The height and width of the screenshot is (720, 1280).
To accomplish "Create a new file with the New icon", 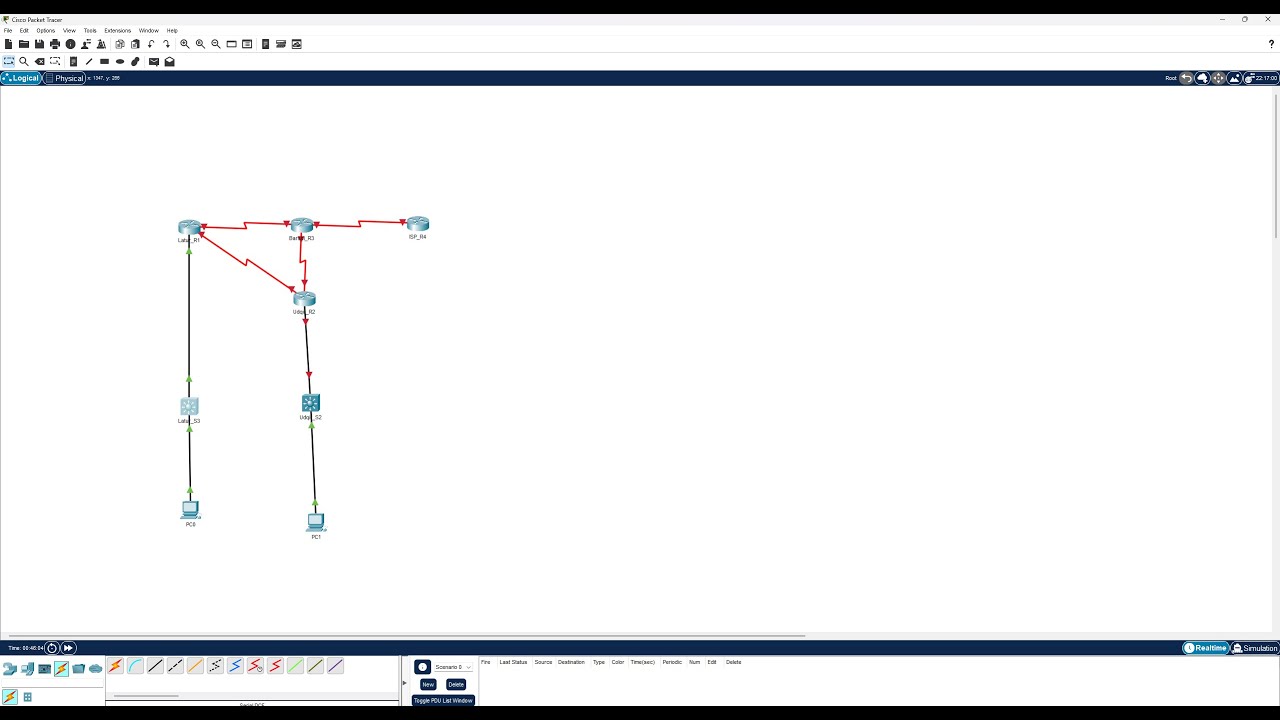I will (x=8, y=44).
